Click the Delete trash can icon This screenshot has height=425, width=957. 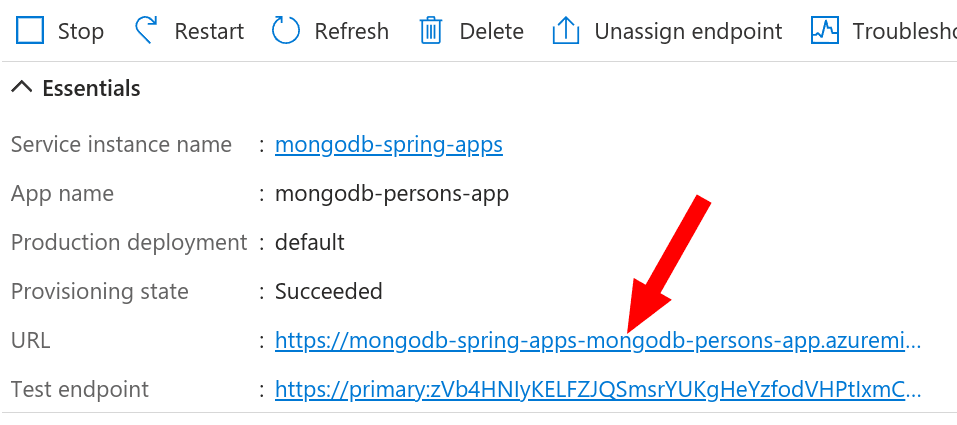click(431, 31)
